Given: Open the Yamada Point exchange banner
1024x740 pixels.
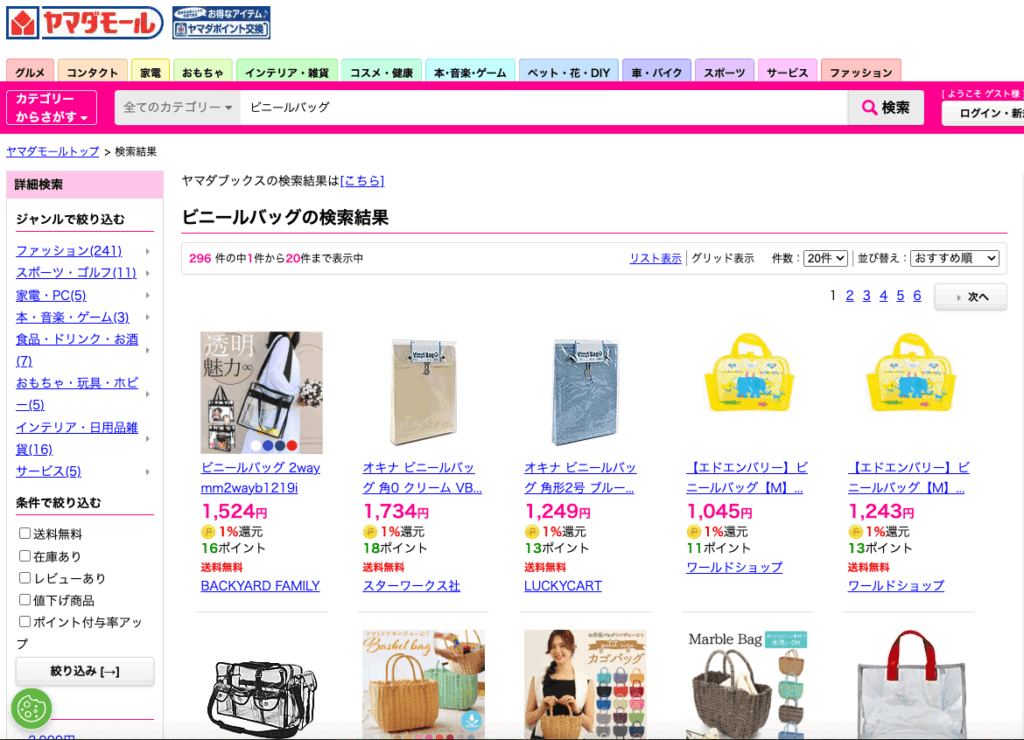Looking at the screenshot, I should tap(221, 23).
